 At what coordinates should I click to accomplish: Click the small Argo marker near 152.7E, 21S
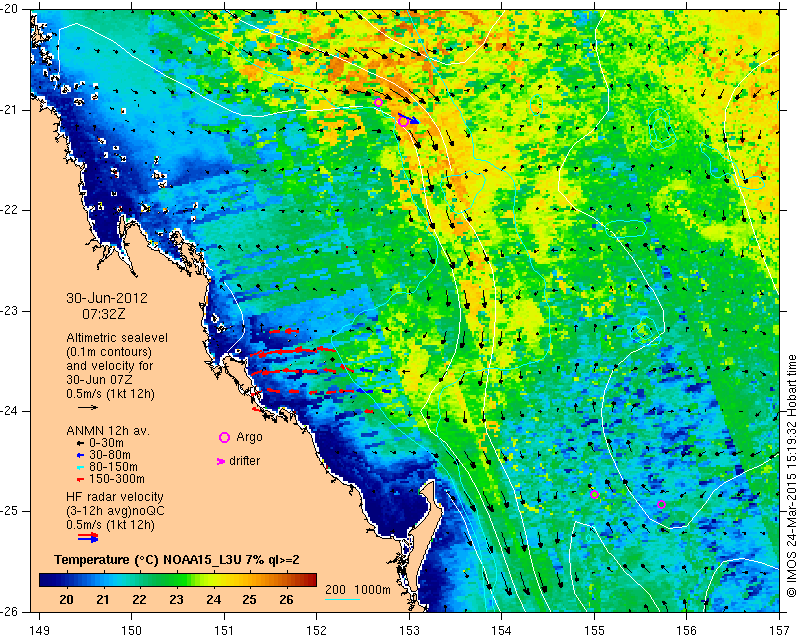(378, 103)
